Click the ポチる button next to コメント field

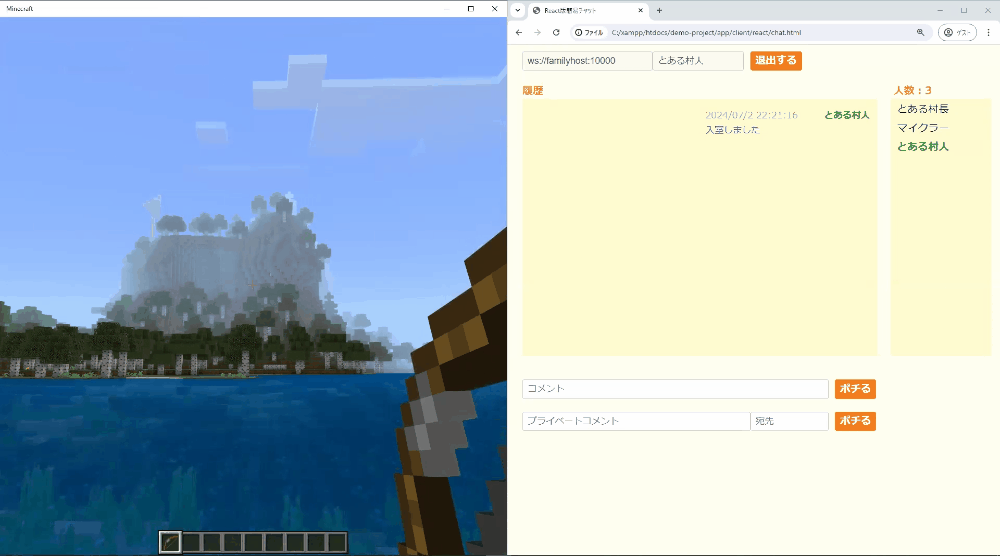[x=855, y=389]
